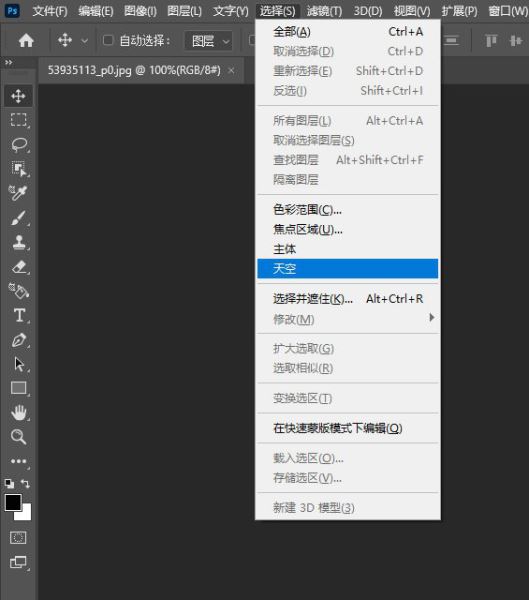Enable the 自动选择 checkbox
529x600 pixels.
point(108,40)
